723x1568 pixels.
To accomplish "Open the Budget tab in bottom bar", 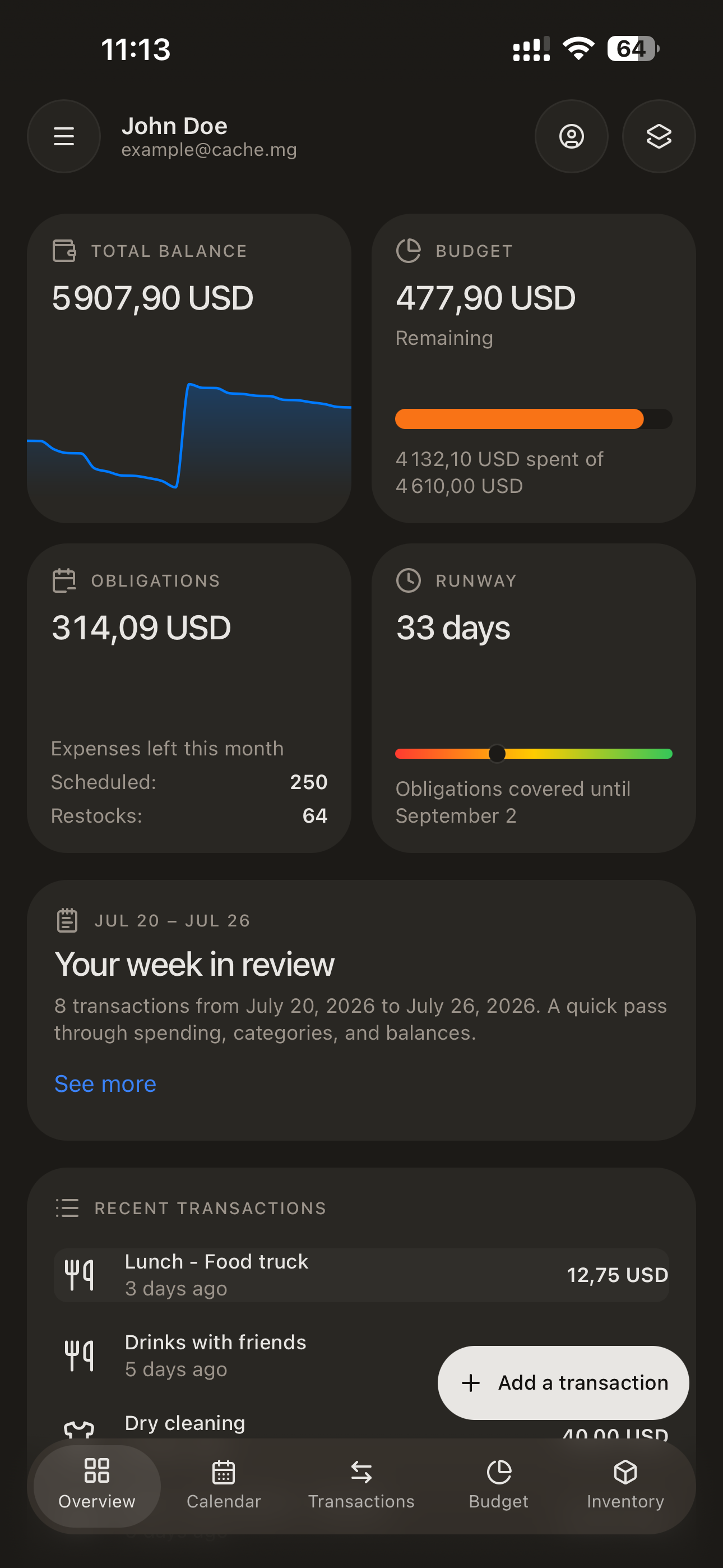I will (498, 1486).
